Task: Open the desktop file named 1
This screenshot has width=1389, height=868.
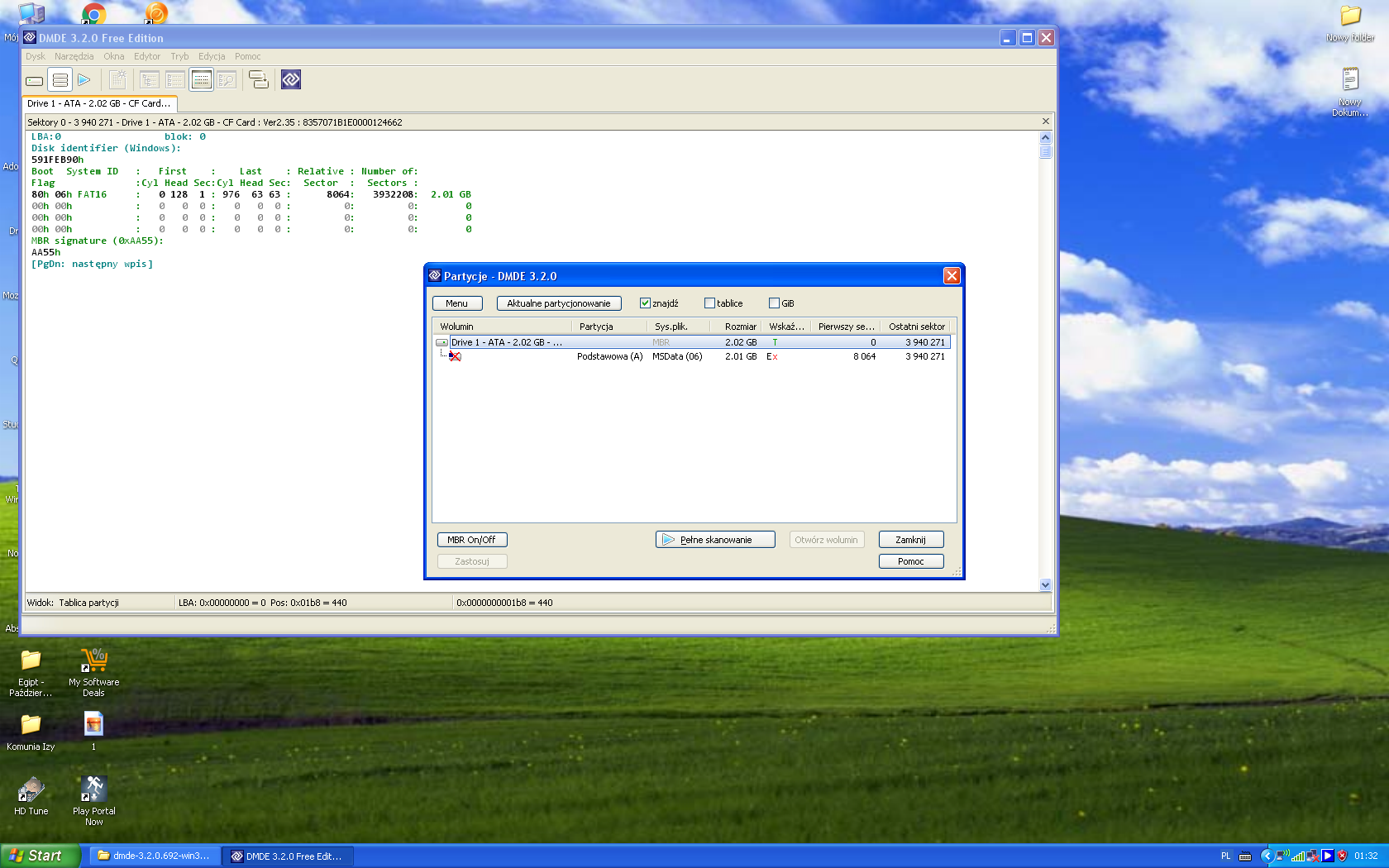Action: click(x=93, y=732)
